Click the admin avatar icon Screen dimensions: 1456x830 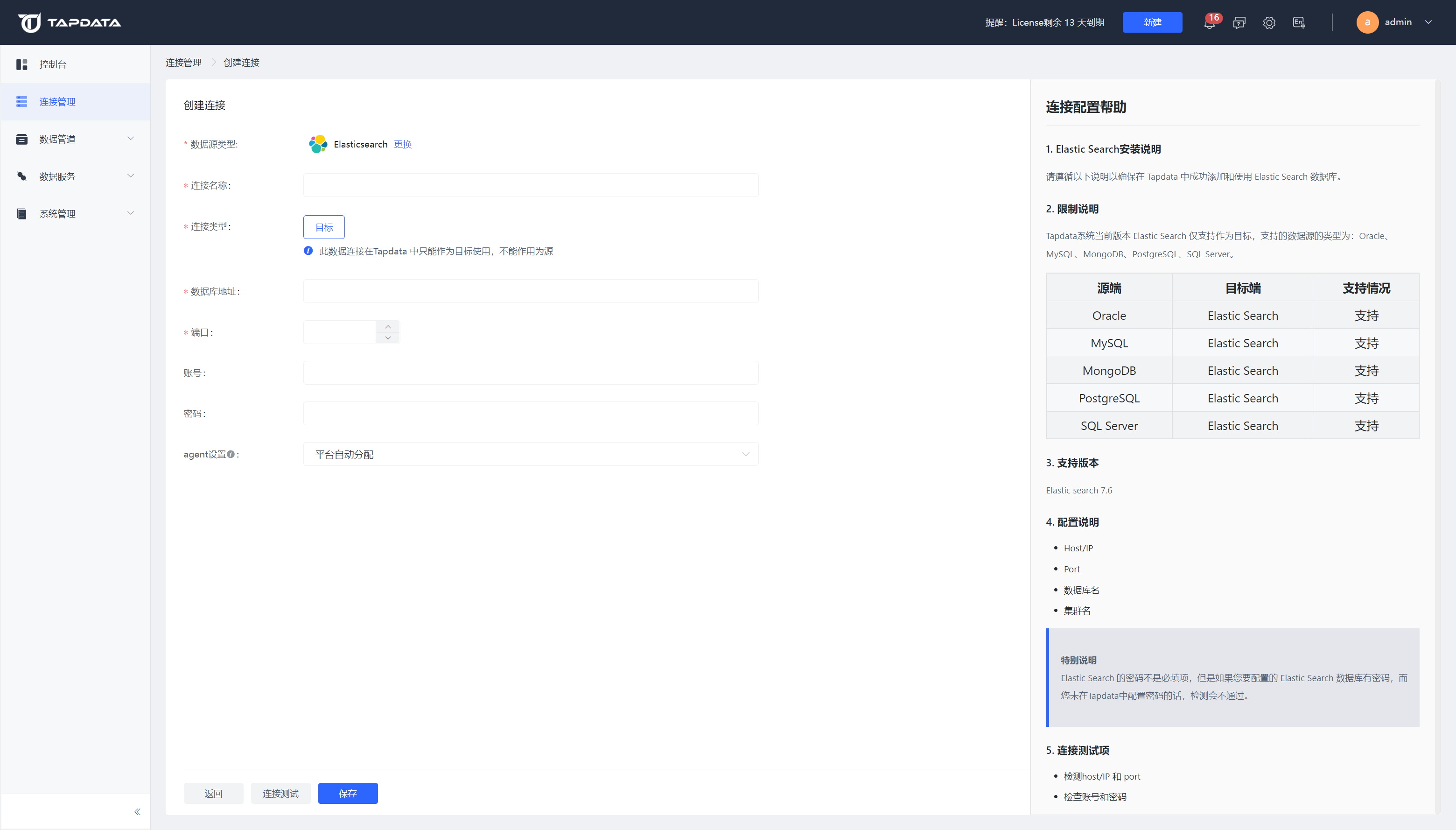point(1367,22)
